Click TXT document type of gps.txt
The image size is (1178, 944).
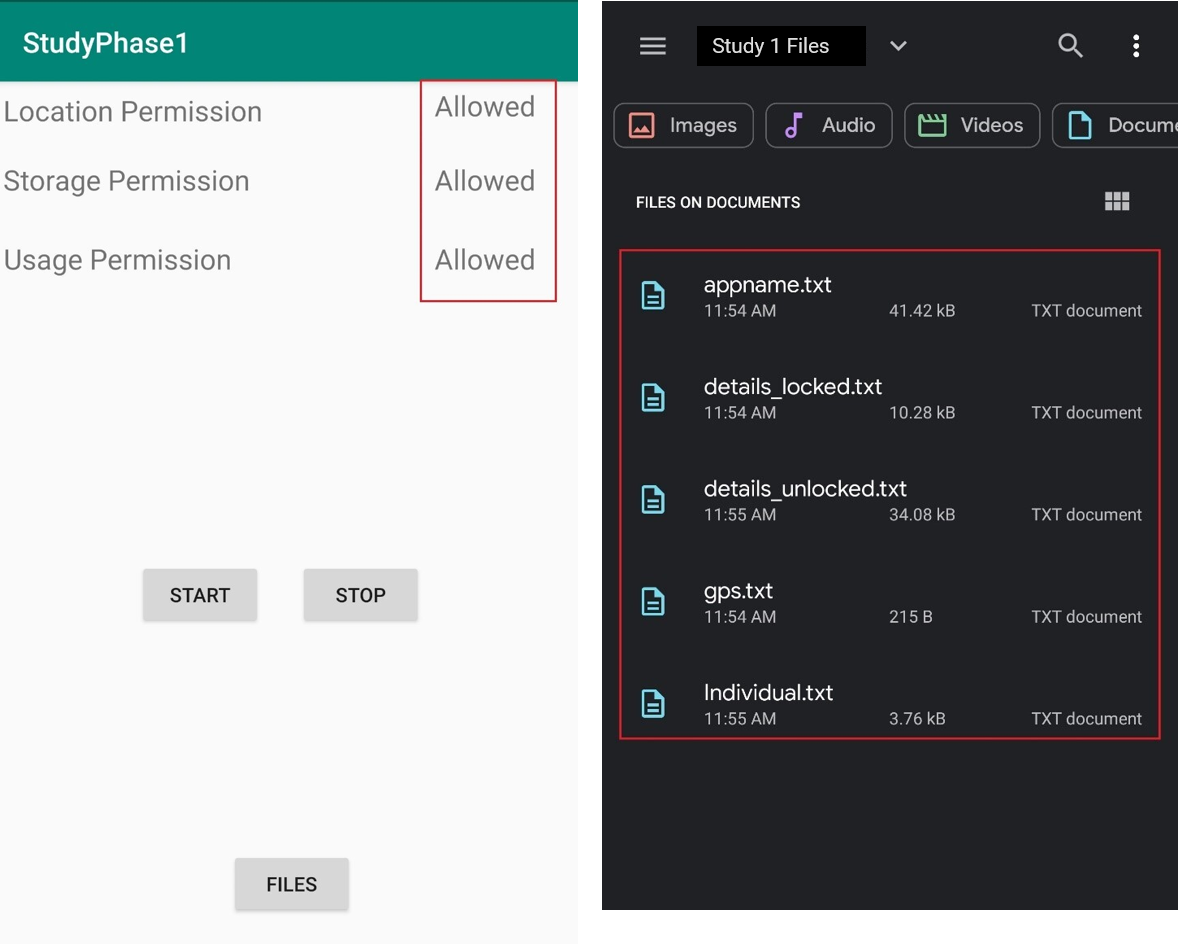tap(1086, 617)
